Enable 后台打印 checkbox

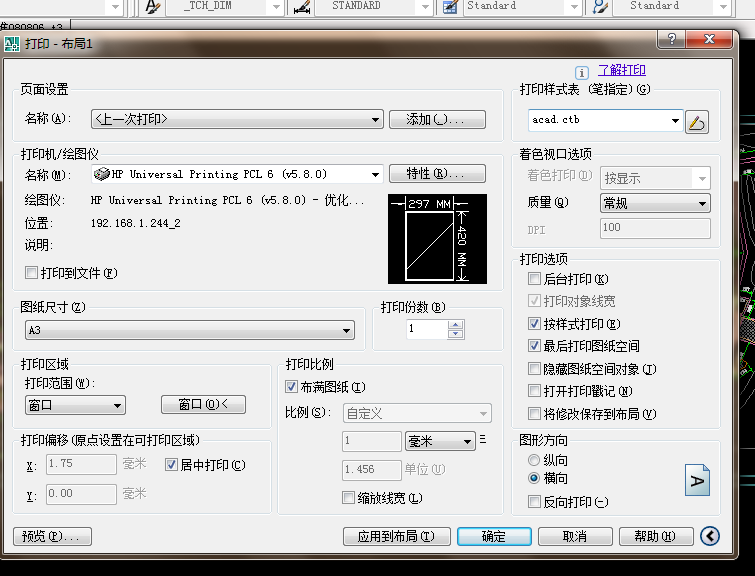click(x=534, y=278)
